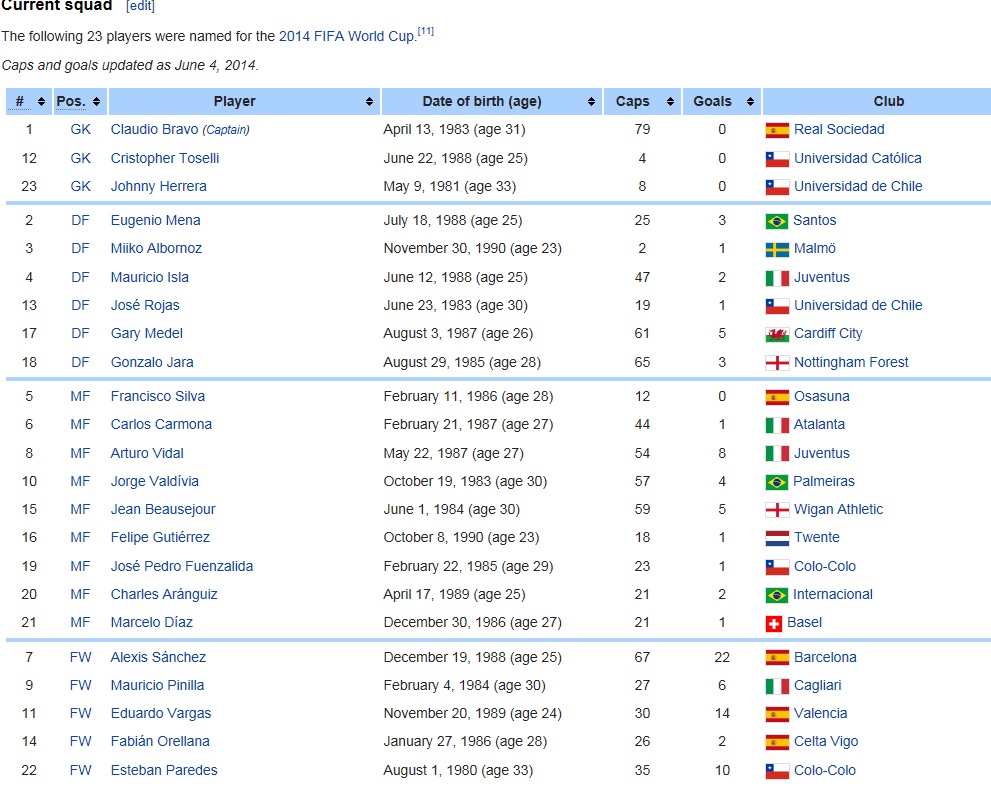Click Switzerland flag icon beside Basel
The width and height of the screenshot is (991, 788).
coord(774,624)
